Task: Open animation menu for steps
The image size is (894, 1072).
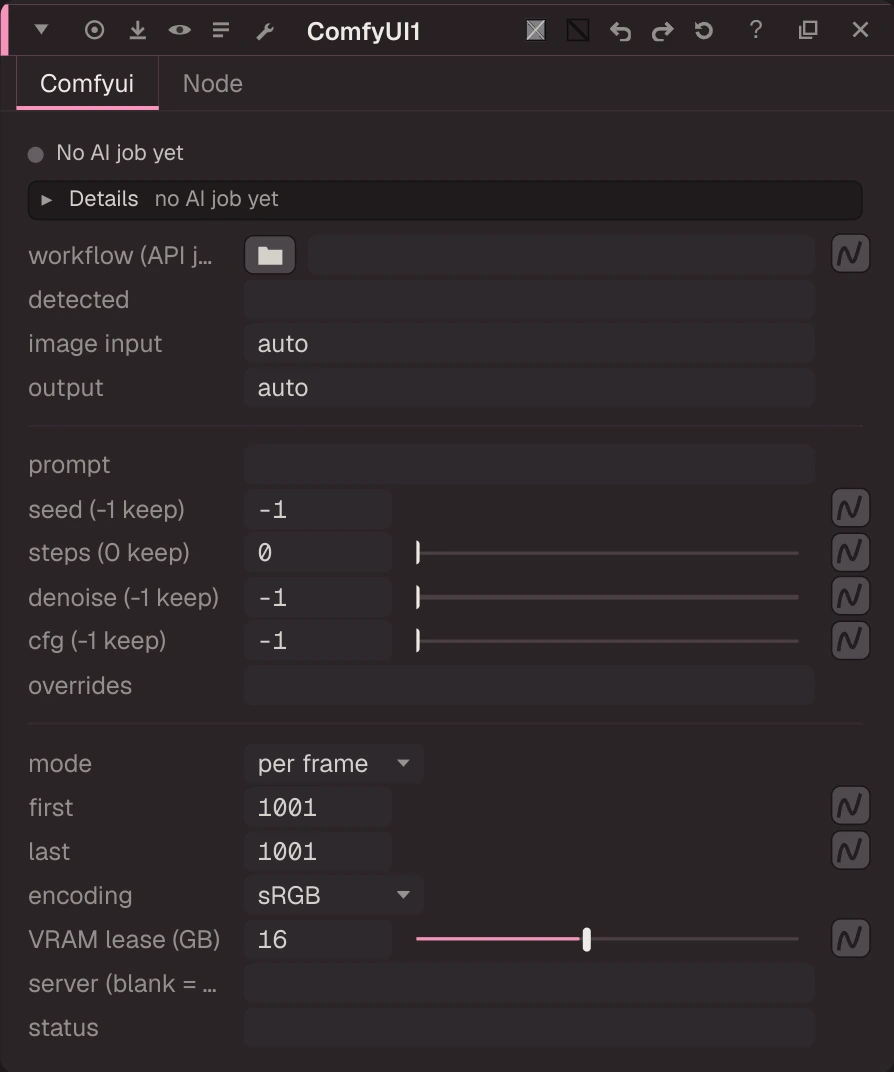Action: tap(850, 552)
